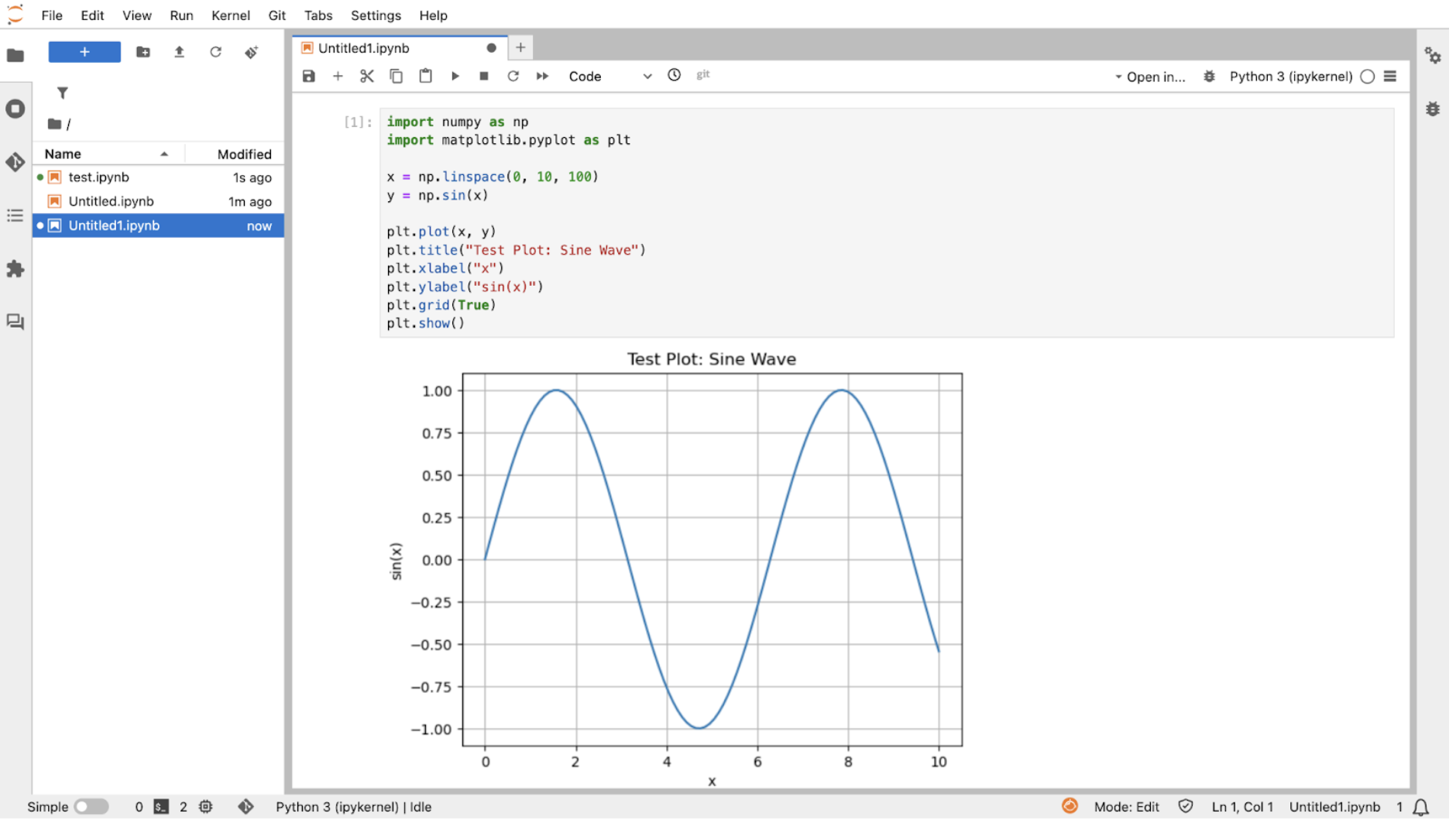Open the notebook toolbar hamburger menu

pyautogui.click(x=1390, y=76)
